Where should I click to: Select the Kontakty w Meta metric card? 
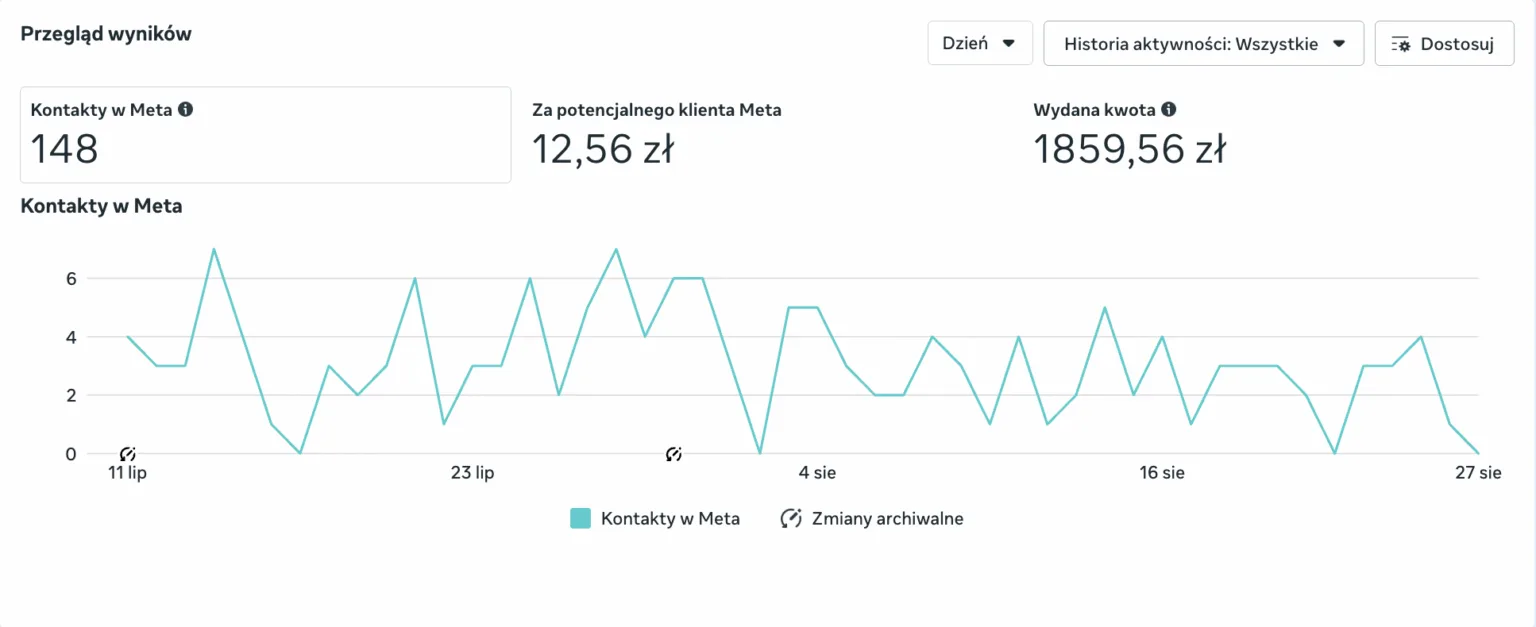click(266, 135)
